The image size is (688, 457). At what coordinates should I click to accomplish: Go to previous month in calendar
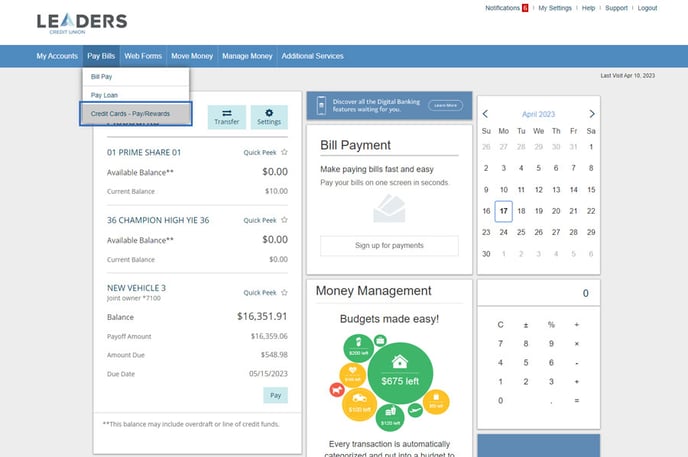(x=485, y=114)
